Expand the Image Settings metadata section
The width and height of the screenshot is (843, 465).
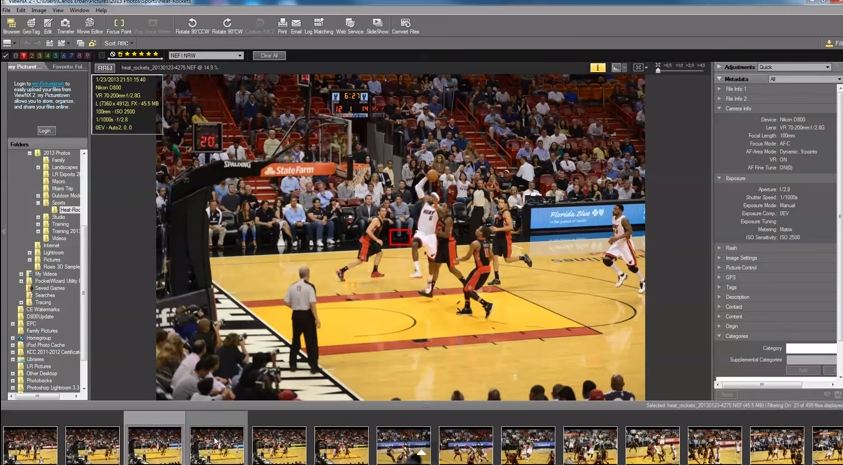[741, 258]
